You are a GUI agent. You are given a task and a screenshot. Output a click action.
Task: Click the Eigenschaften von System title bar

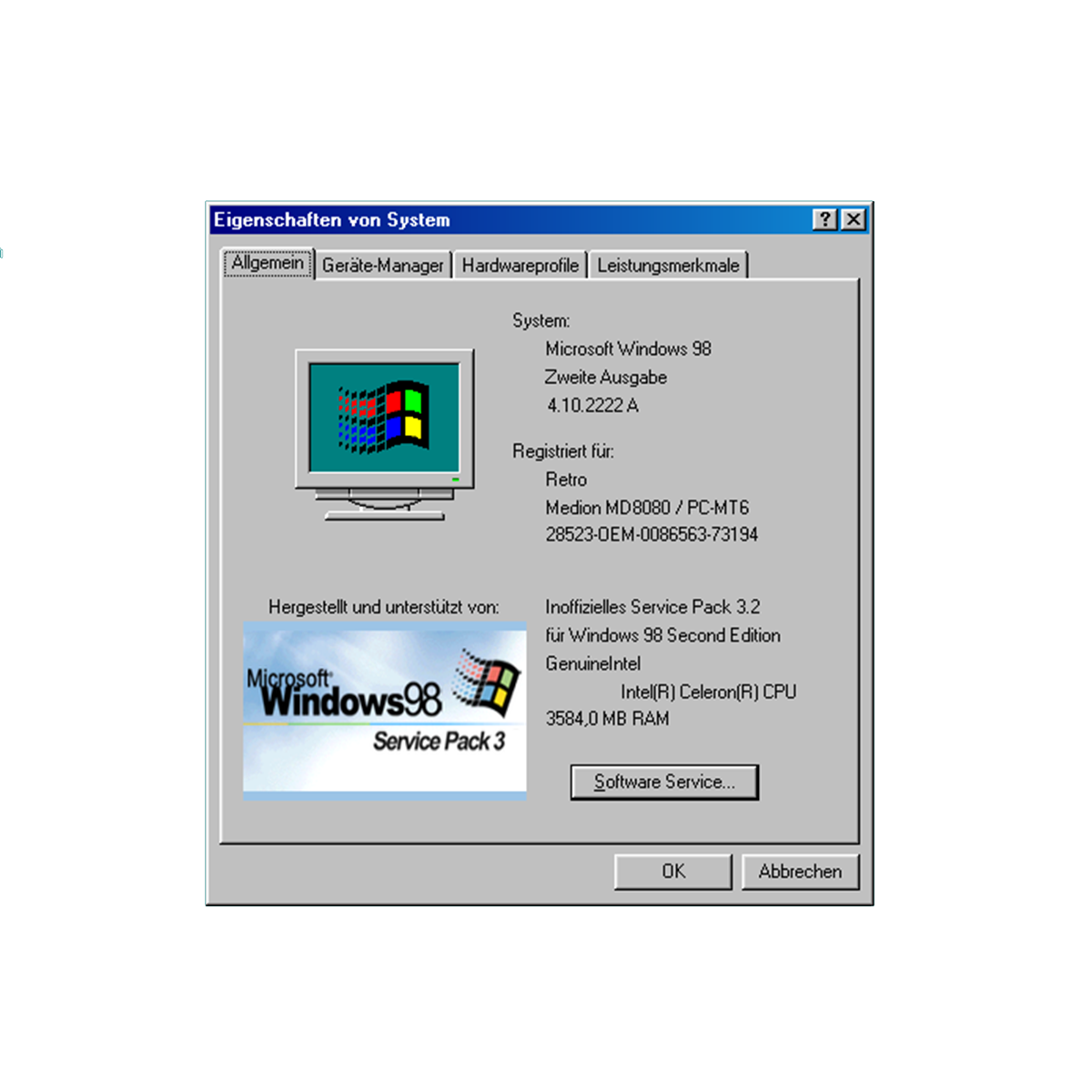[x=510, y=219]
